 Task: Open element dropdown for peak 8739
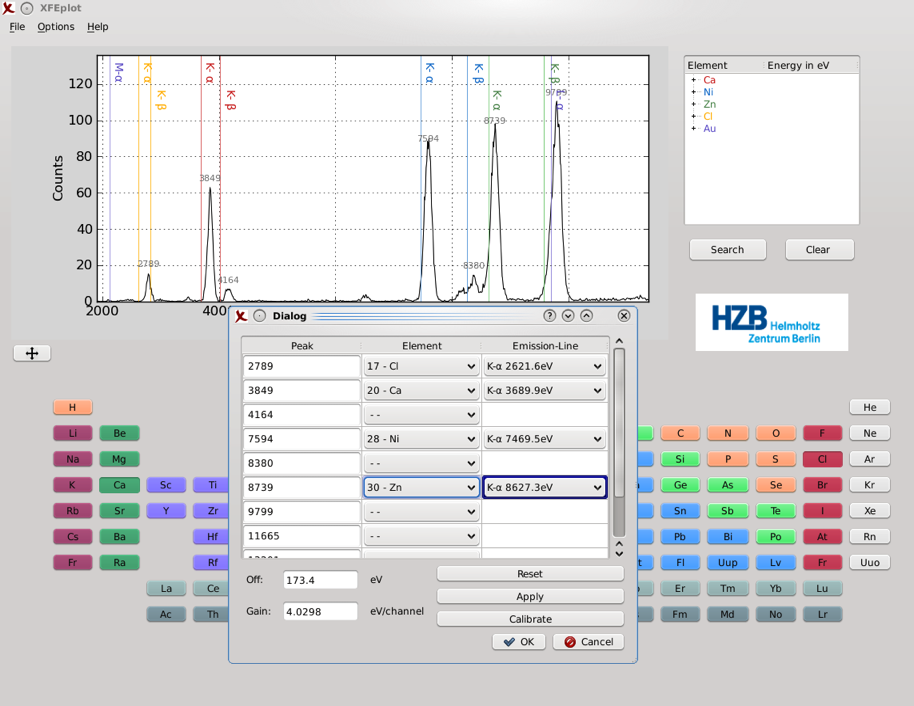pyautogui.click(x=421, y=487)
